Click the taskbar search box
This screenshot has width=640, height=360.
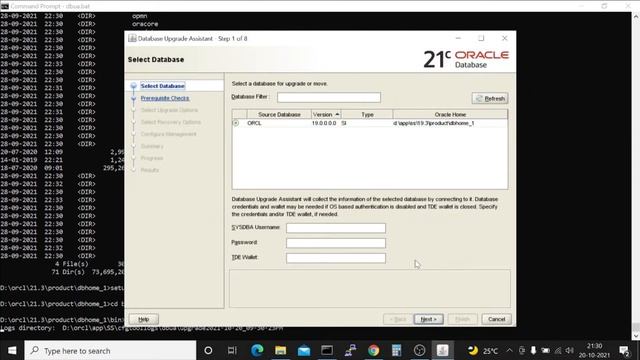click(110, 351)
